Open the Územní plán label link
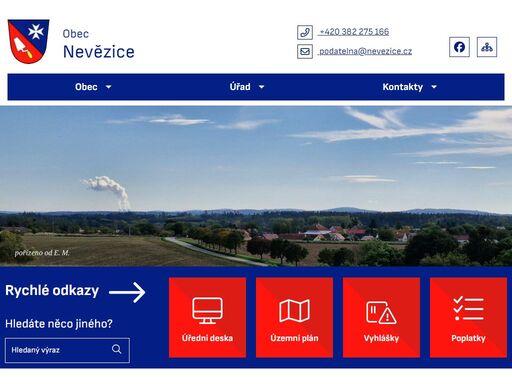This screenshot has width=512, height=384. (294, 338)
